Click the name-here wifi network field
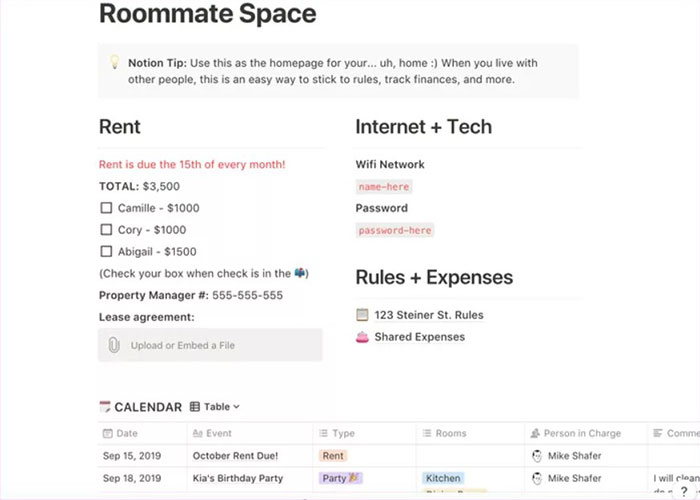 (384, 186)
